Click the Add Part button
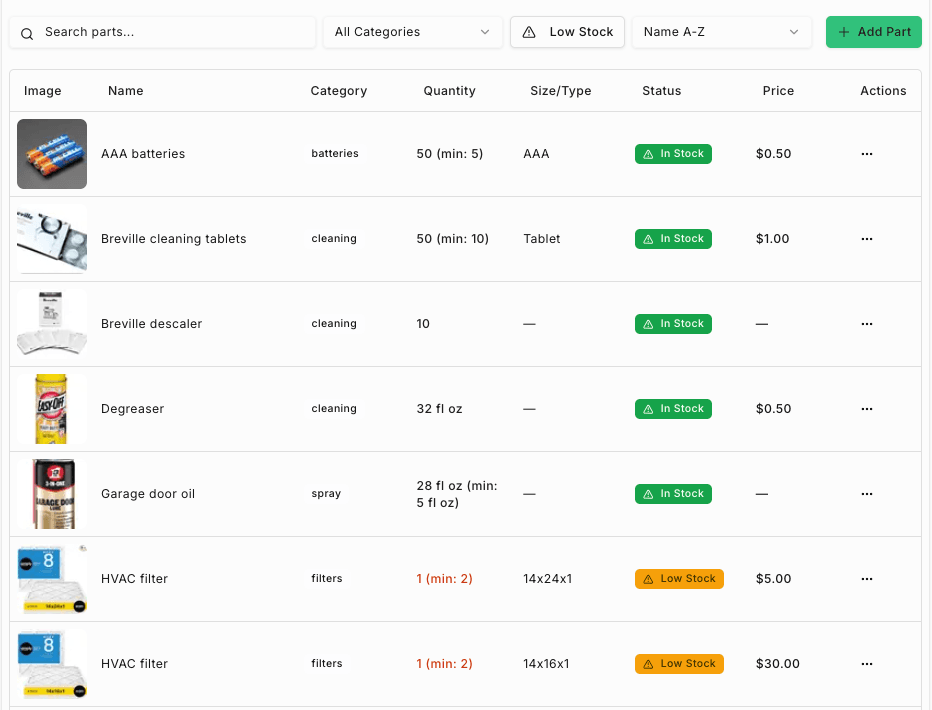The image size is (932, 710). pos(873,31)
